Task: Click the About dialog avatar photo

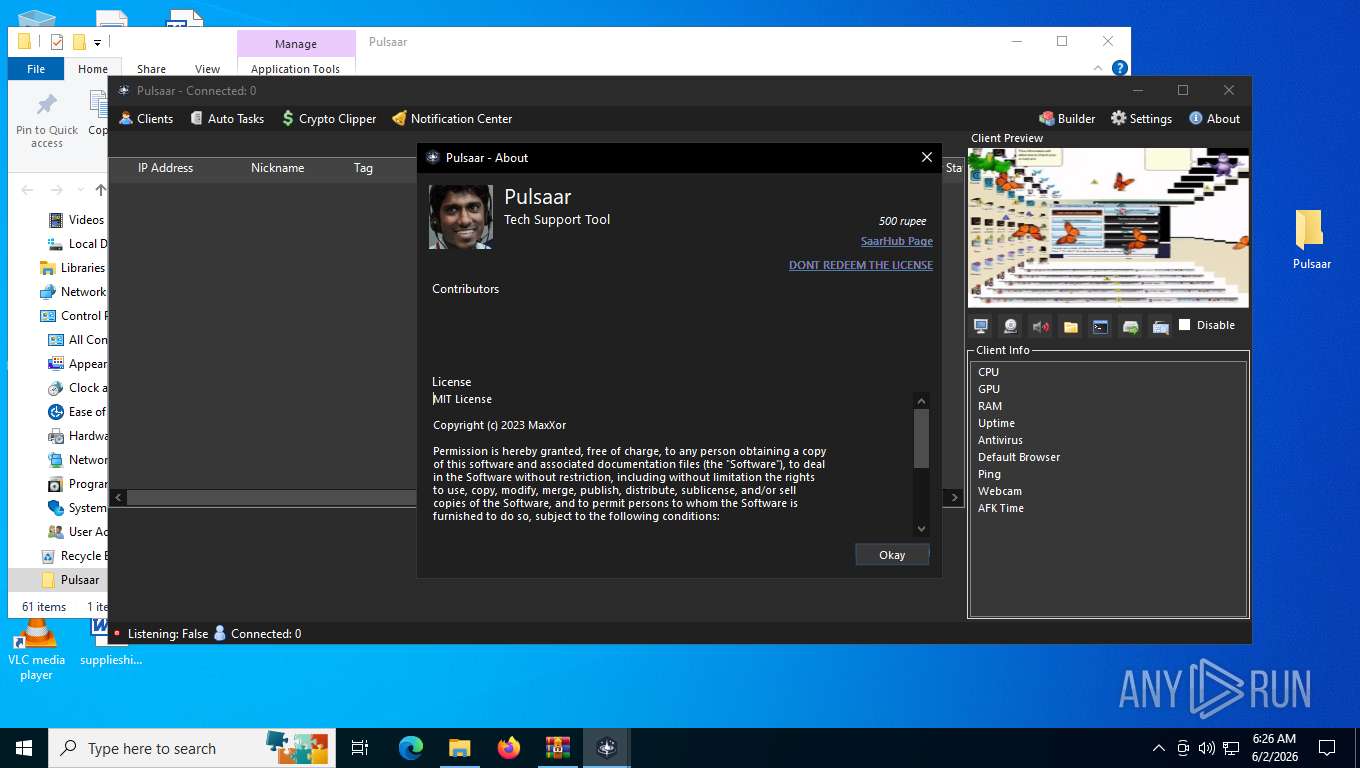Action: point(461,217)
